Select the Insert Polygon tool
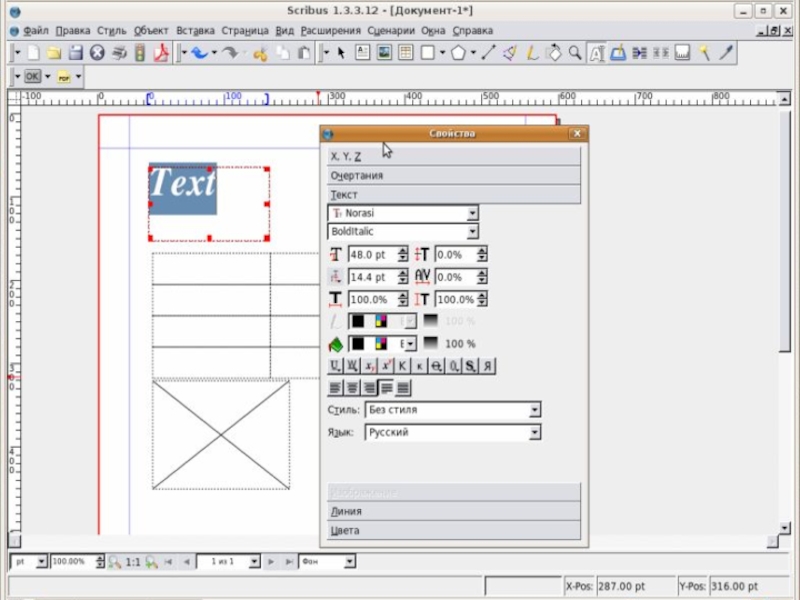 (x=458, y=53)
